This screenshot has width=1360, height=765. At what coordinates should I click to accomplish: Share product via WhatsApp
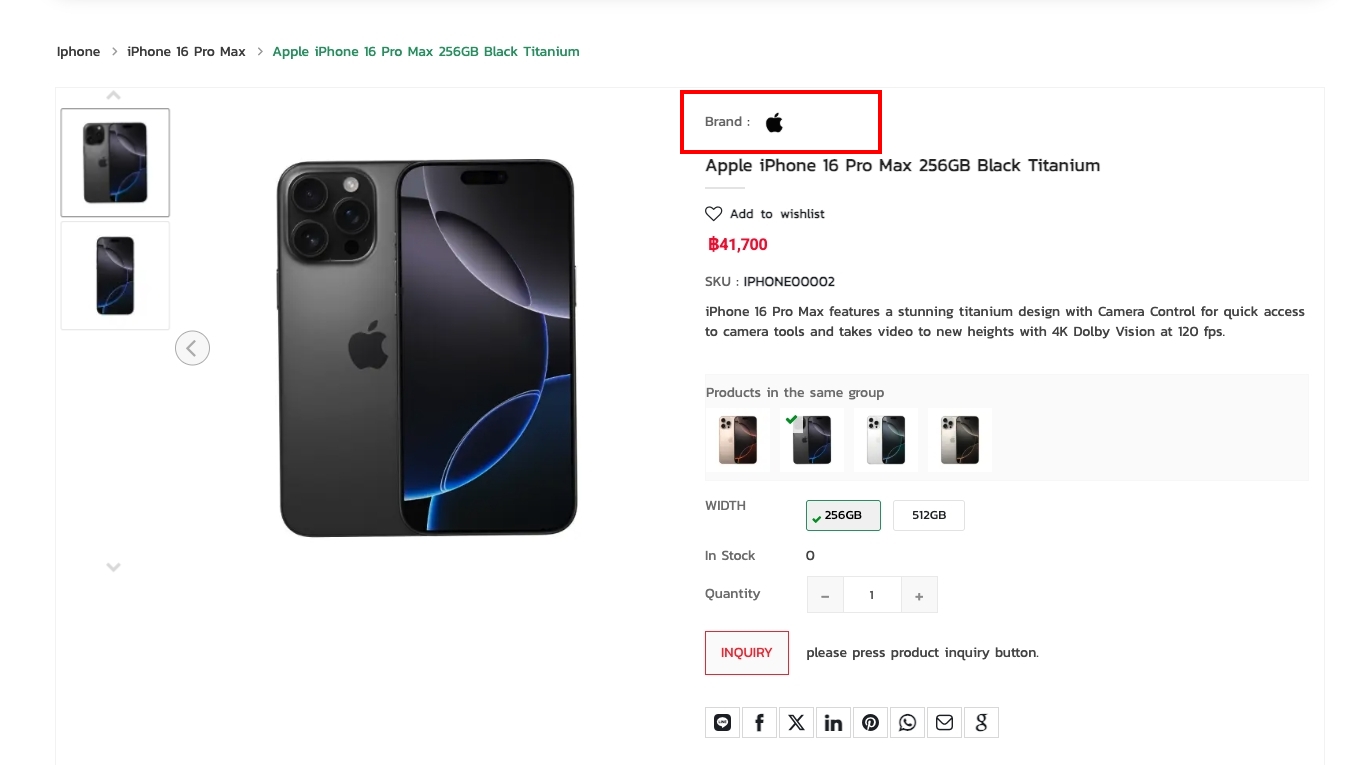907,723
